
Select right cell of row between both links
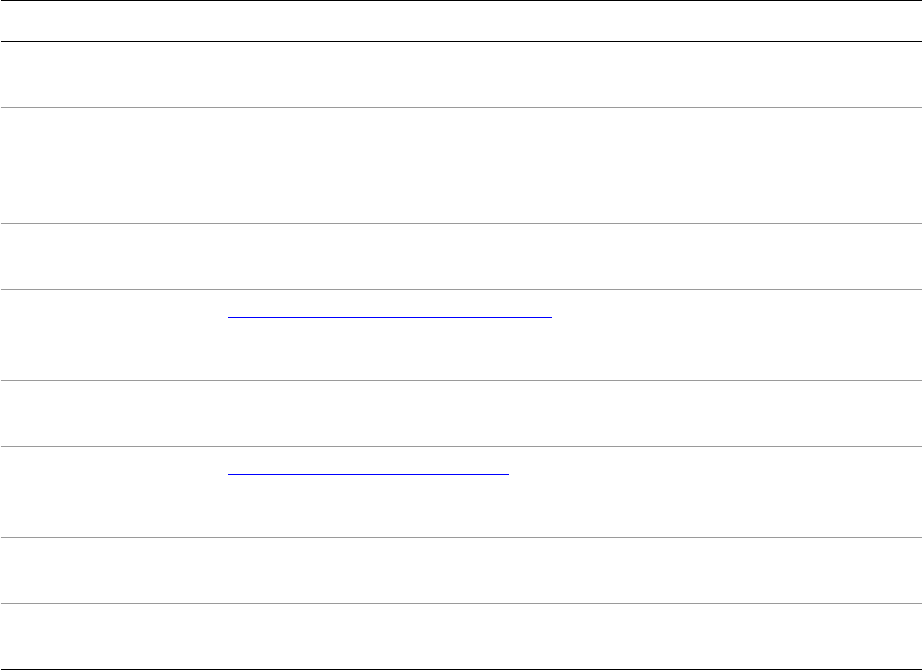click(x=571, y=414)
